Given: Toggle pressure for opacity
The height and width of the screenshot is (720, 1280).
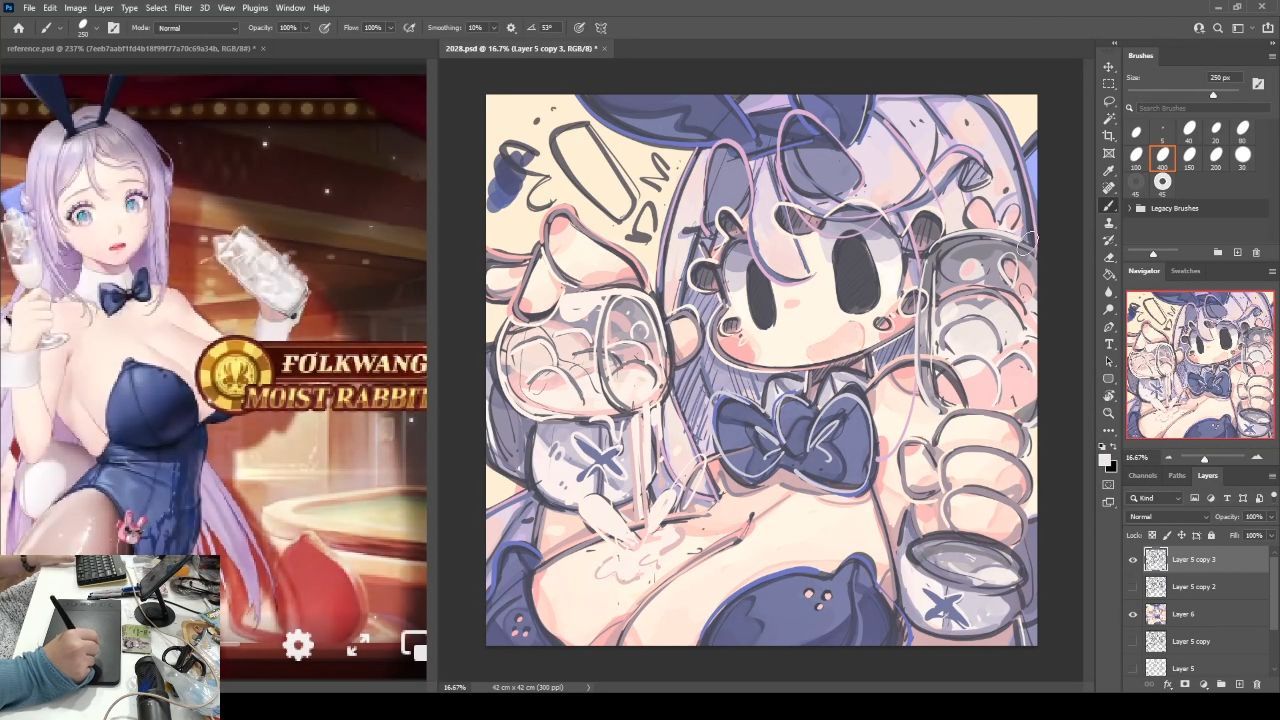Looking at the screenshot, I should pyautogui.click(x=325, y=28).
